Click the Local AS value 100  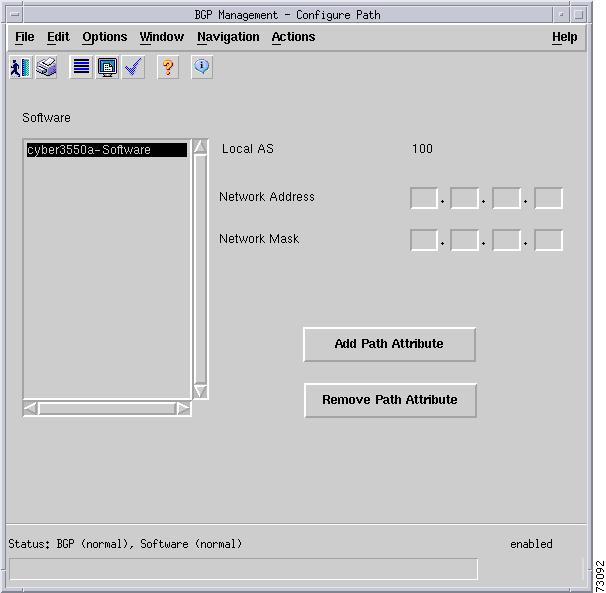click(422, 149)
